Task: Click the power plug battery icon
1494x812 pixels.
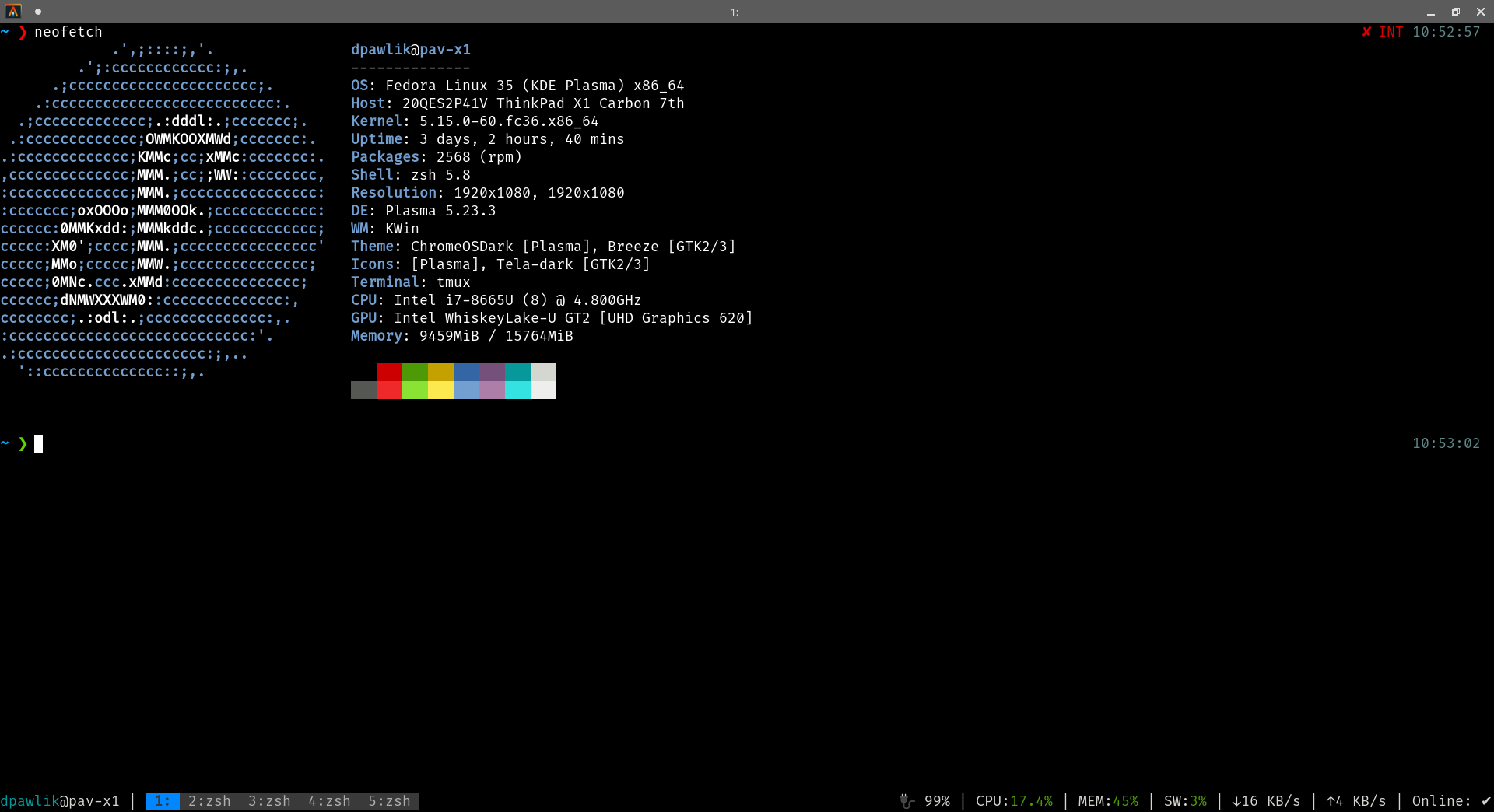Action: coord(906,801)
